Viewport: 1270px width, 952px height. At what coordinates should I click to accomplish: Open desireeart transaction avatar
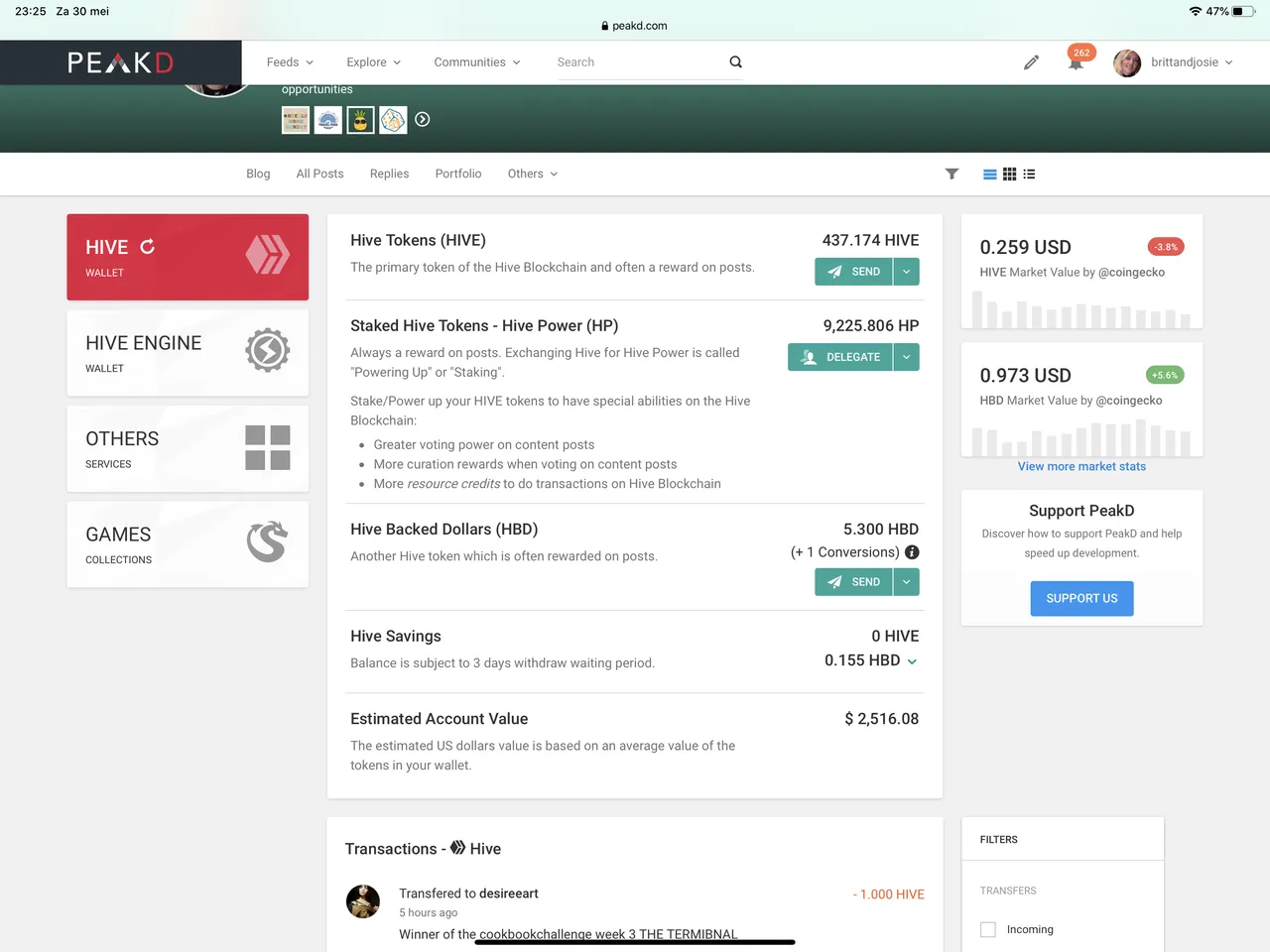[x=363, y=901]
